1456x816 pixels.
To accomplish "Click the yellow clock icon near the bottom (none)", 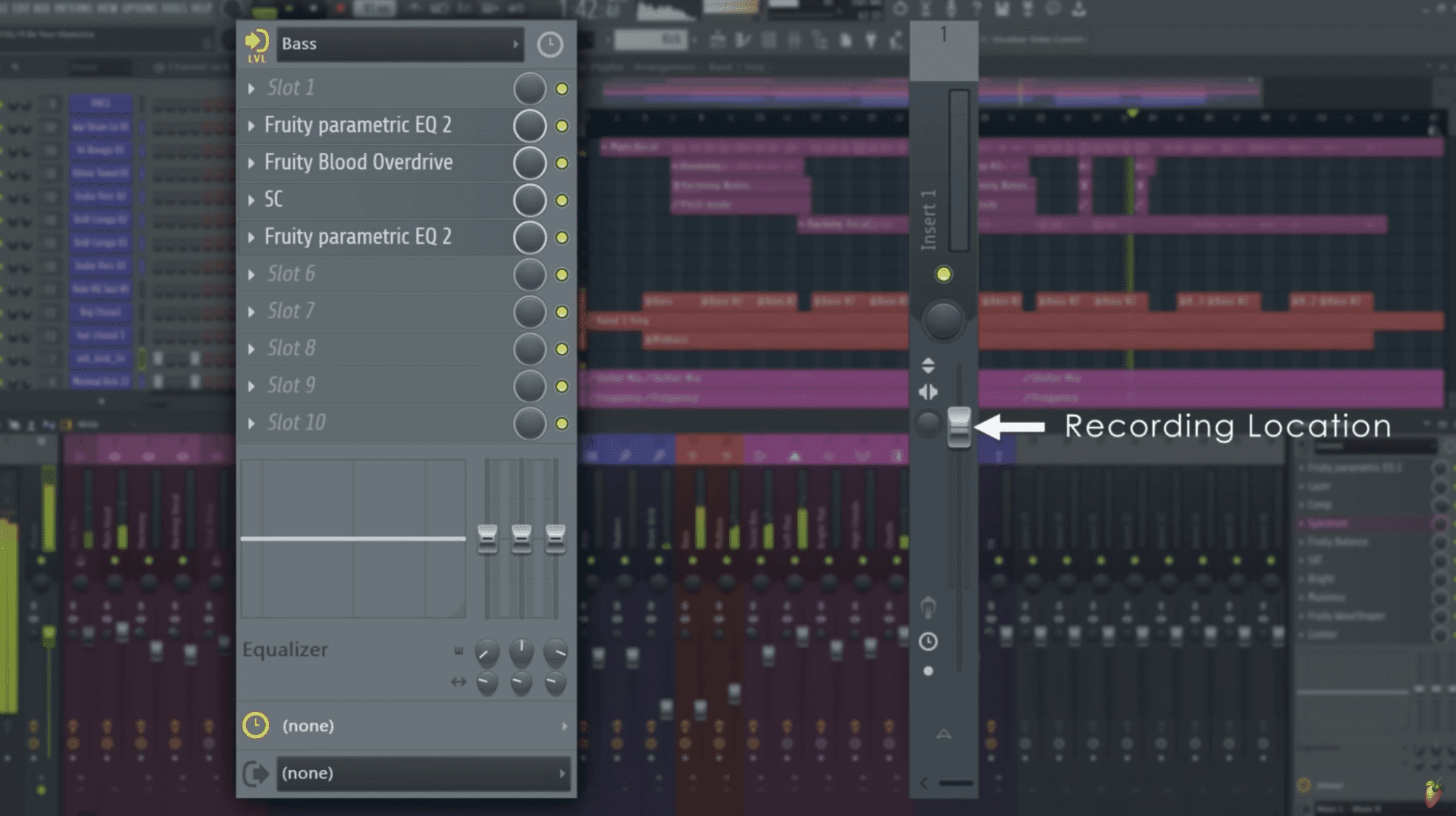I will (x=256, y=725).
